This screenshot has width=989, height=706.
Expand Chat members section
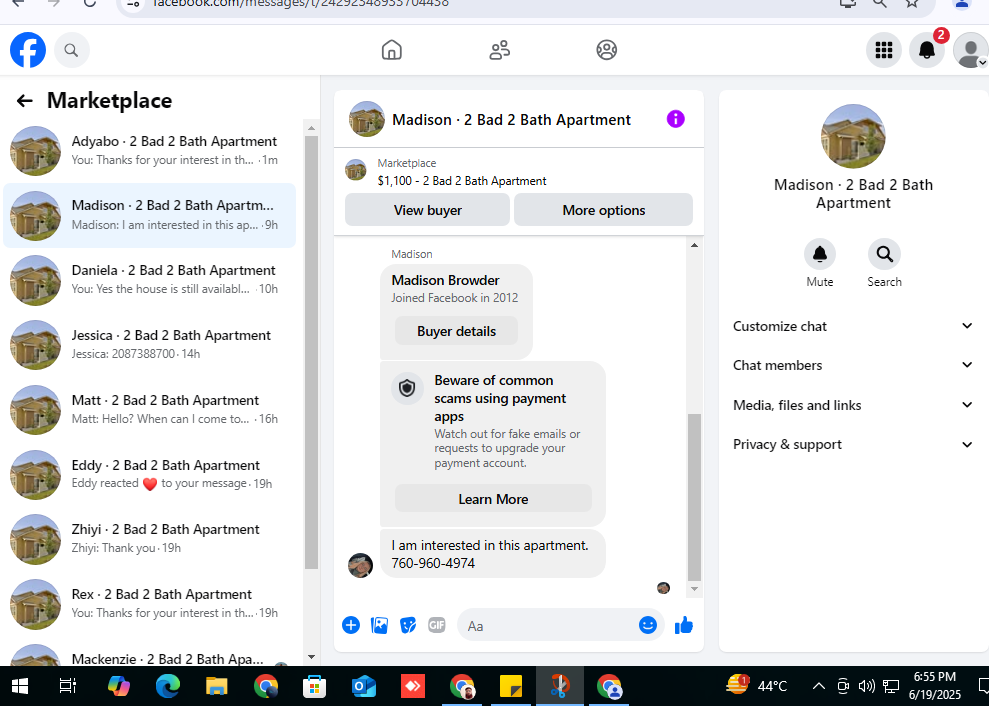853,365
